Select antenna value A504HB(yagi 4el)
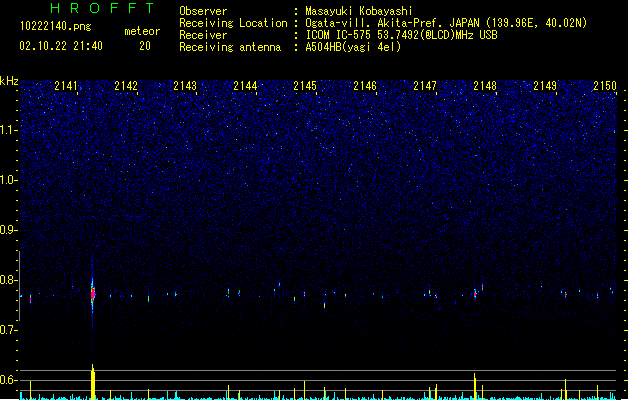629x400 pixels. [x=353, y=47]
